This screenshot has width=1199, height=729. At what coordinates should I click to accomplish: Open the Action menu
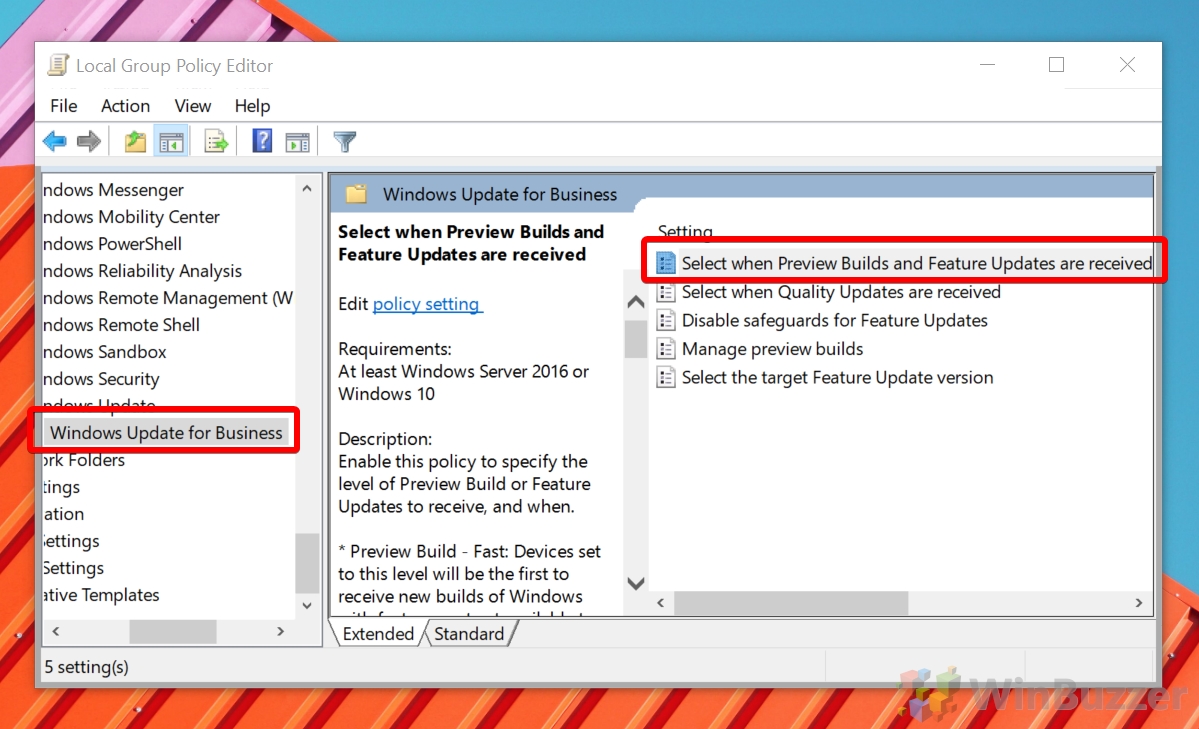(x=125, y=106)
